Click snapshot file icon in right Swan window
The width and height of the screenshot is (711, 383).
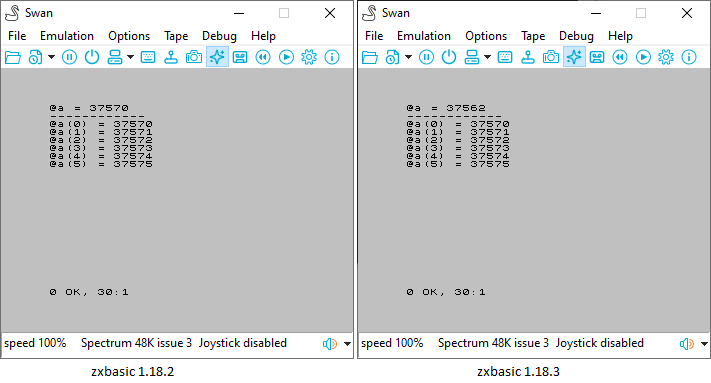[x=392, y=57]
